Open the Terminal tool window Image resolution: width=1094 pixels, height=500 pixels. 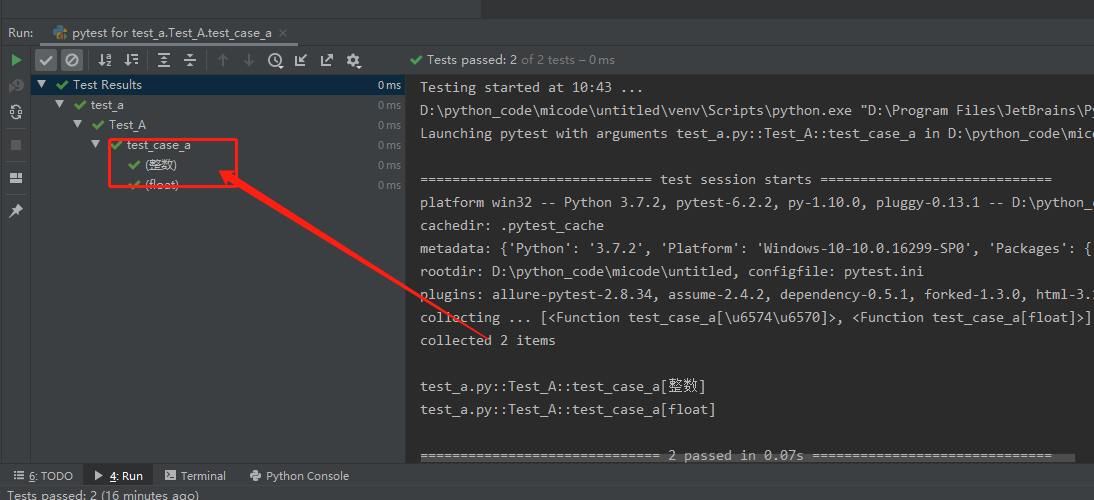[195, 476]
